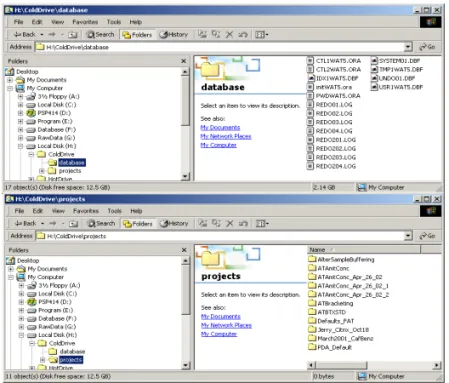Close Folders pane in projects window

(x=184, y=250)
